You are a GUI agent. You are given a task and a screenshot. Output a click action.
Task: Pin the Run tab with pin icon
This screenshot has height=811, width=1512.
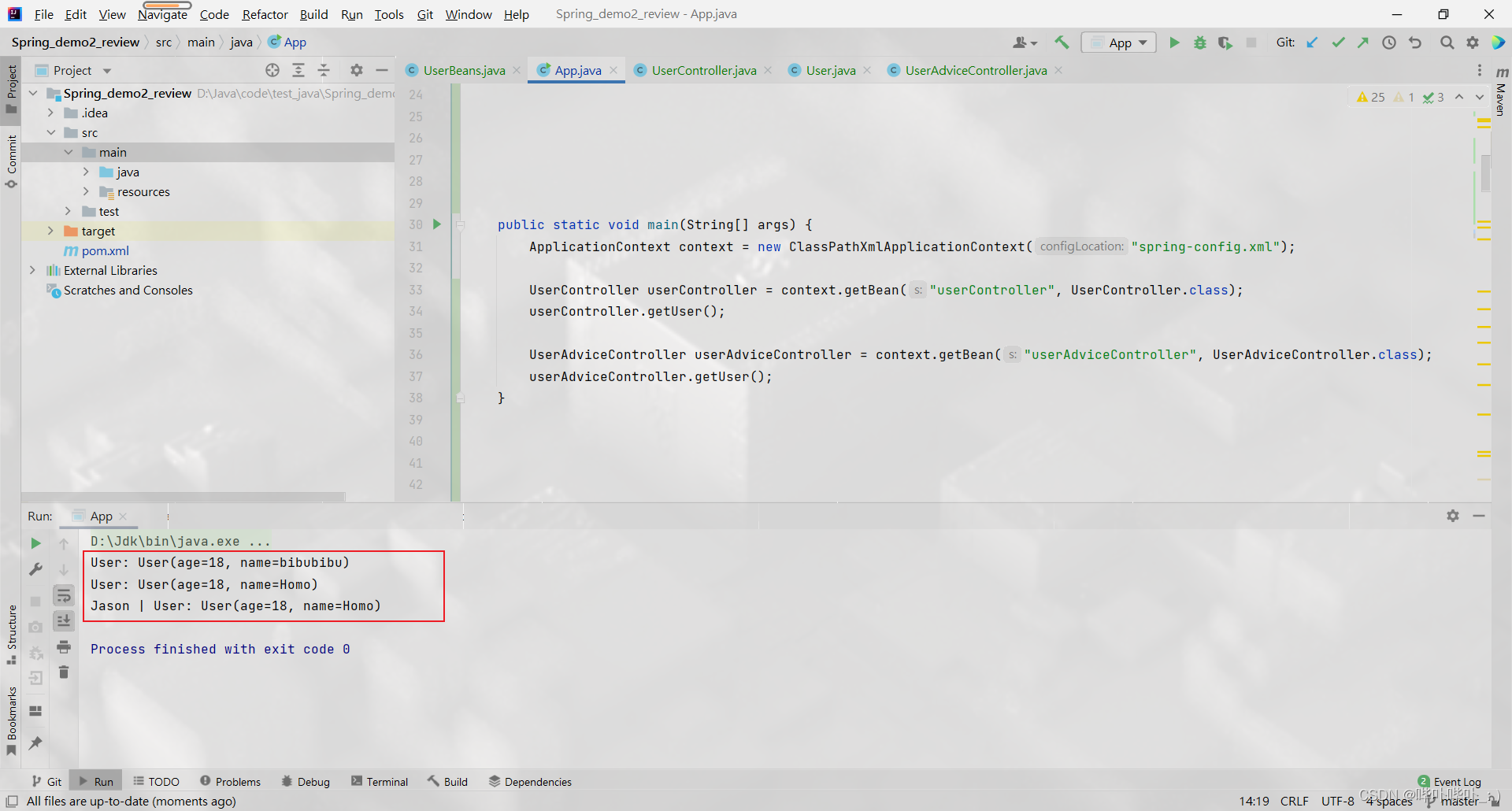click(x=35, y=742)
